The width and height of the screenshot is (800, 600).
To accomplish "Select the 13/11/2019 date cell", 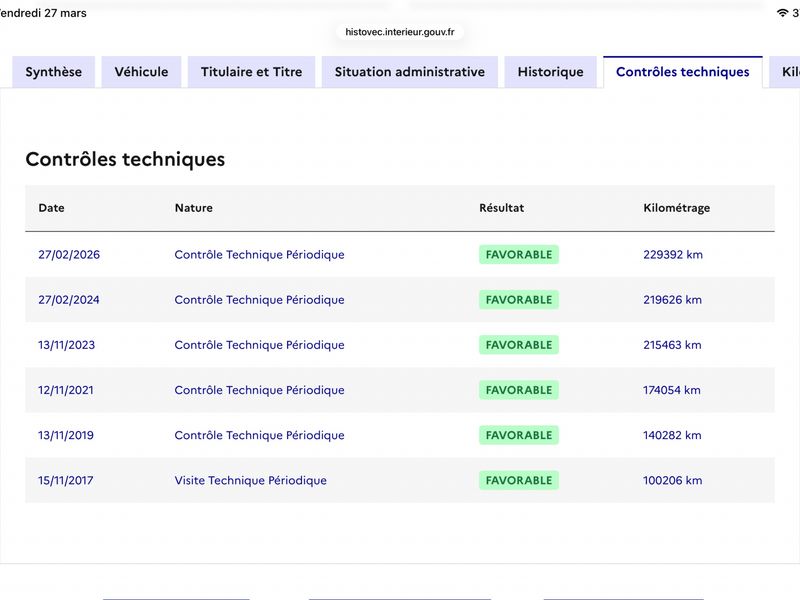I will (66, 435).
